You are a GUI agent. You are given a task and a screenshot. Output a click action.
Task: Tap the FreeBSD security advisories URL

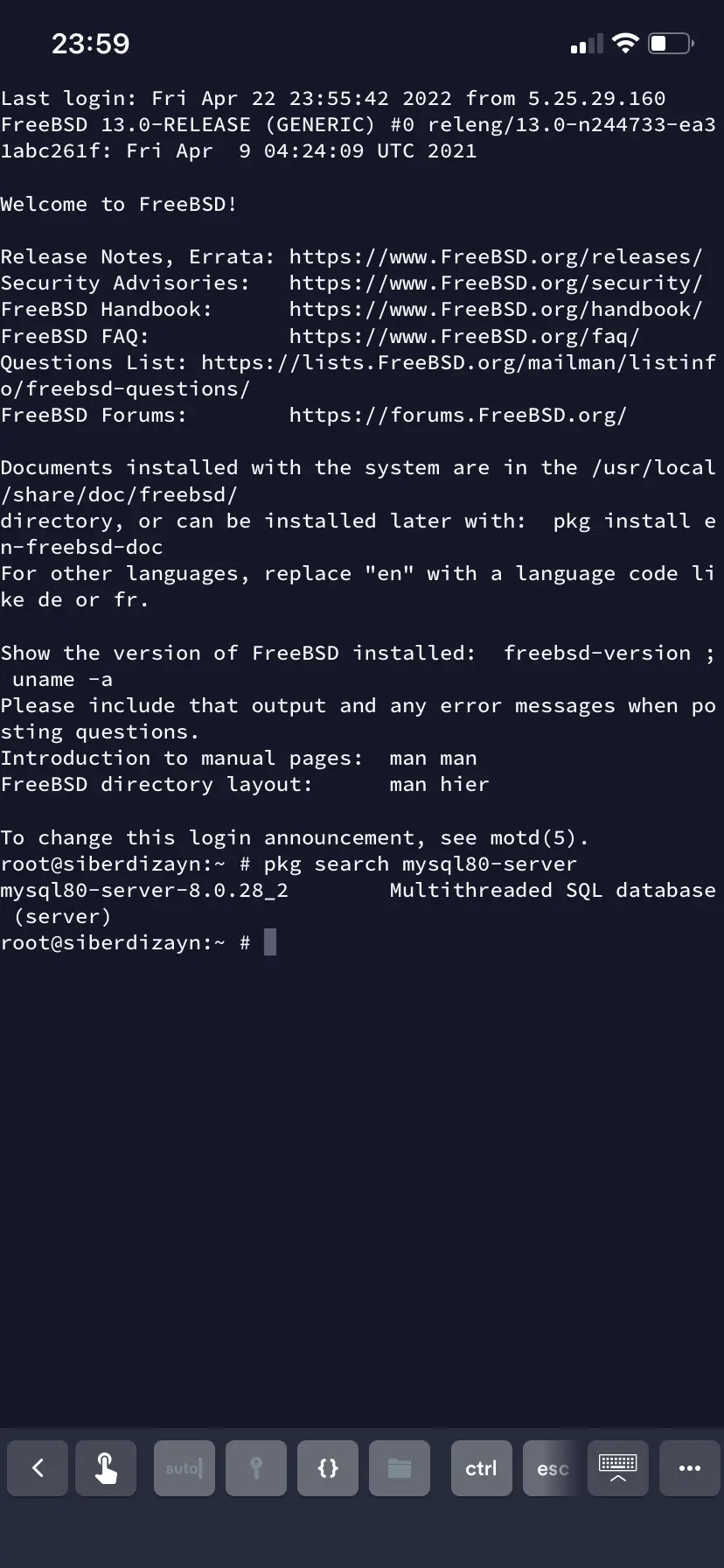[x=495, y=283]
